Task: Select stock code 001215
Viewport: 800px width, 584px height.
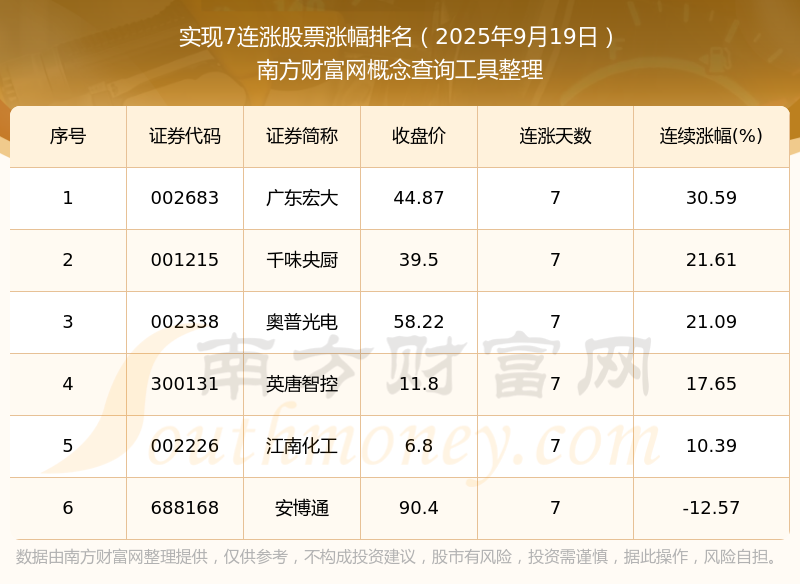Action: click(185, 260)
